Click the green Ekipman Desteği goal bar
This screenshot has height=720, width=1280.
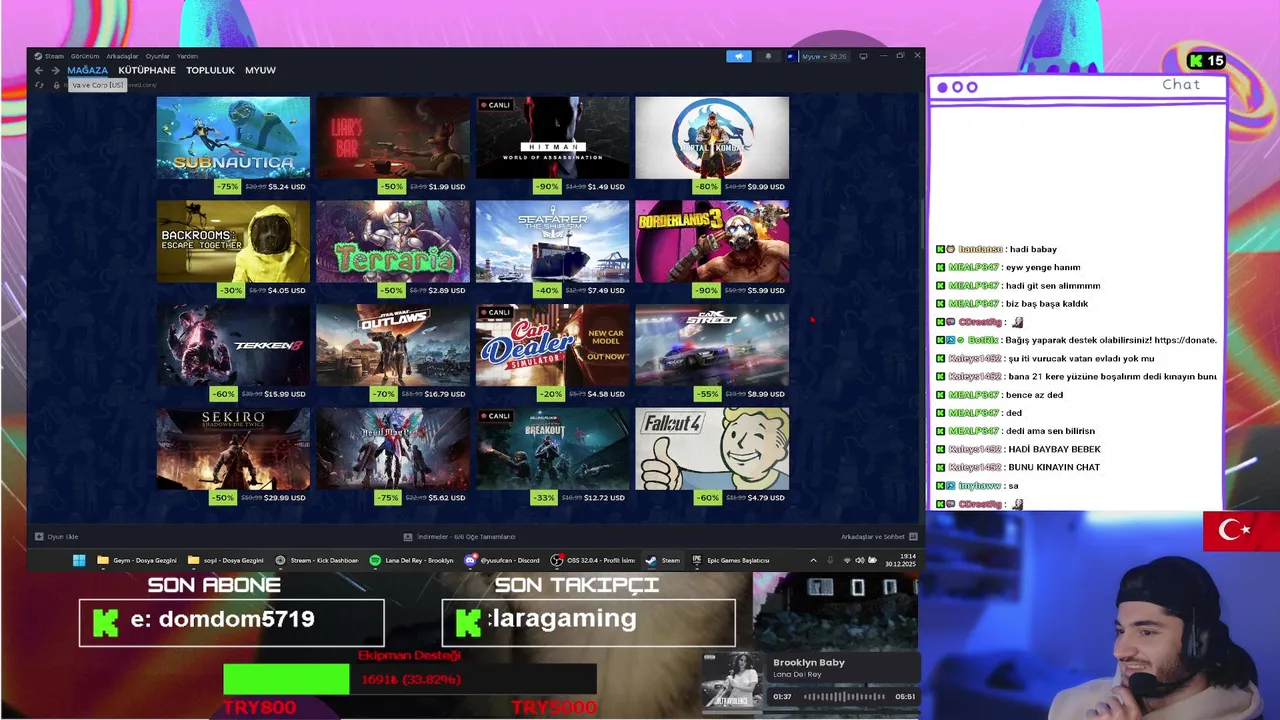click(x=287, y=679)
